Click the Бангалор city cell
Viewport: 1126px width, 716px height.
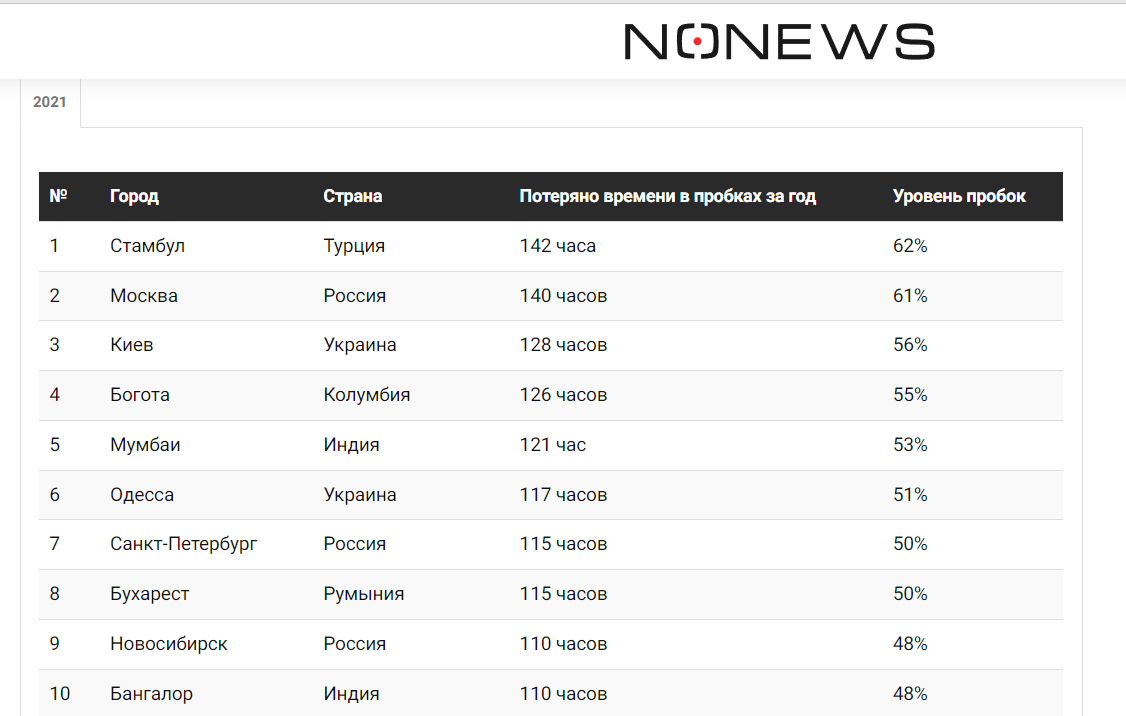[x=151, y=694]
